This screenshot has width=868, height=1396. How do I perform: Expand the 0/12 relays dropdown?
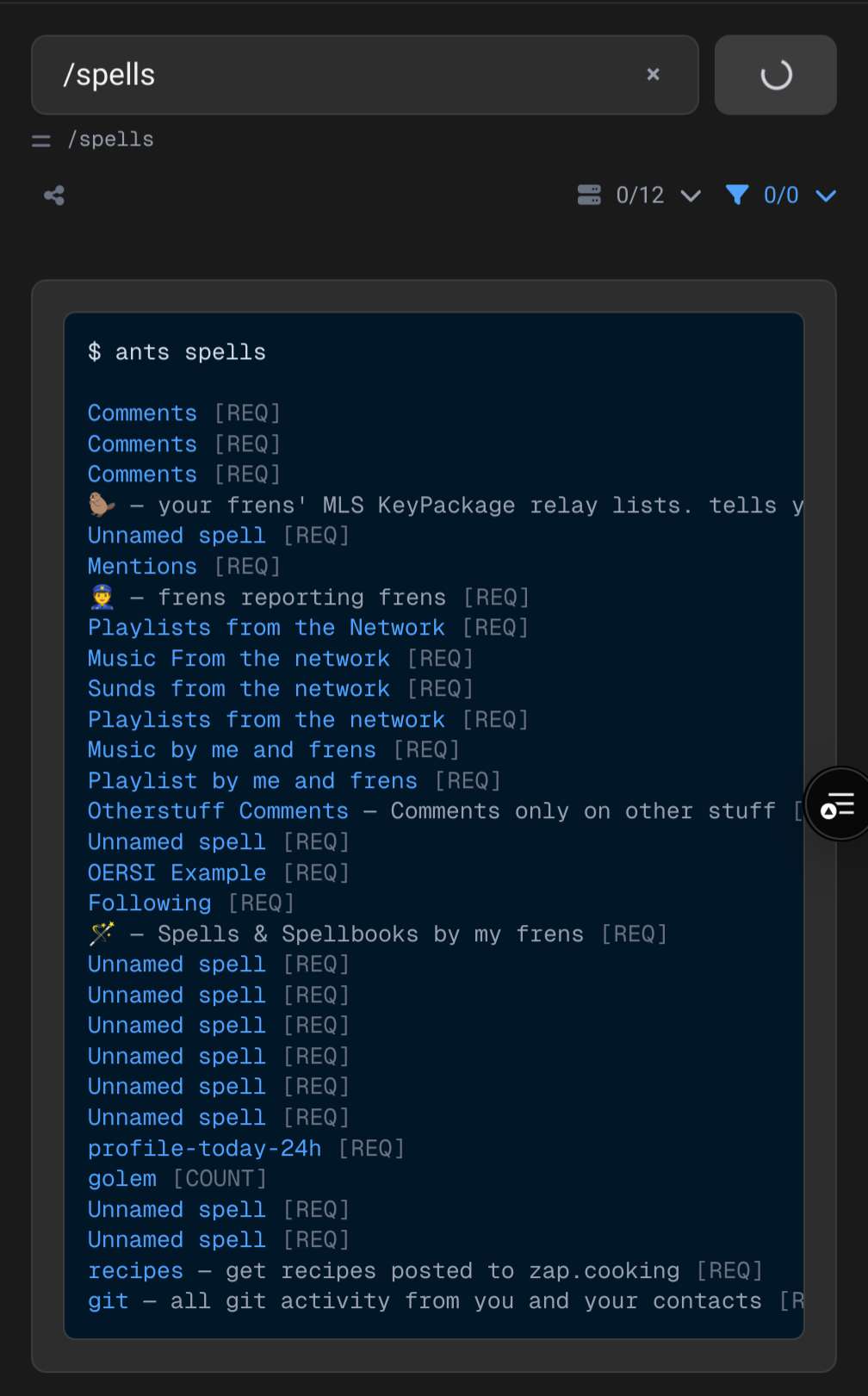pyautogui.click(x=690, y=195)
